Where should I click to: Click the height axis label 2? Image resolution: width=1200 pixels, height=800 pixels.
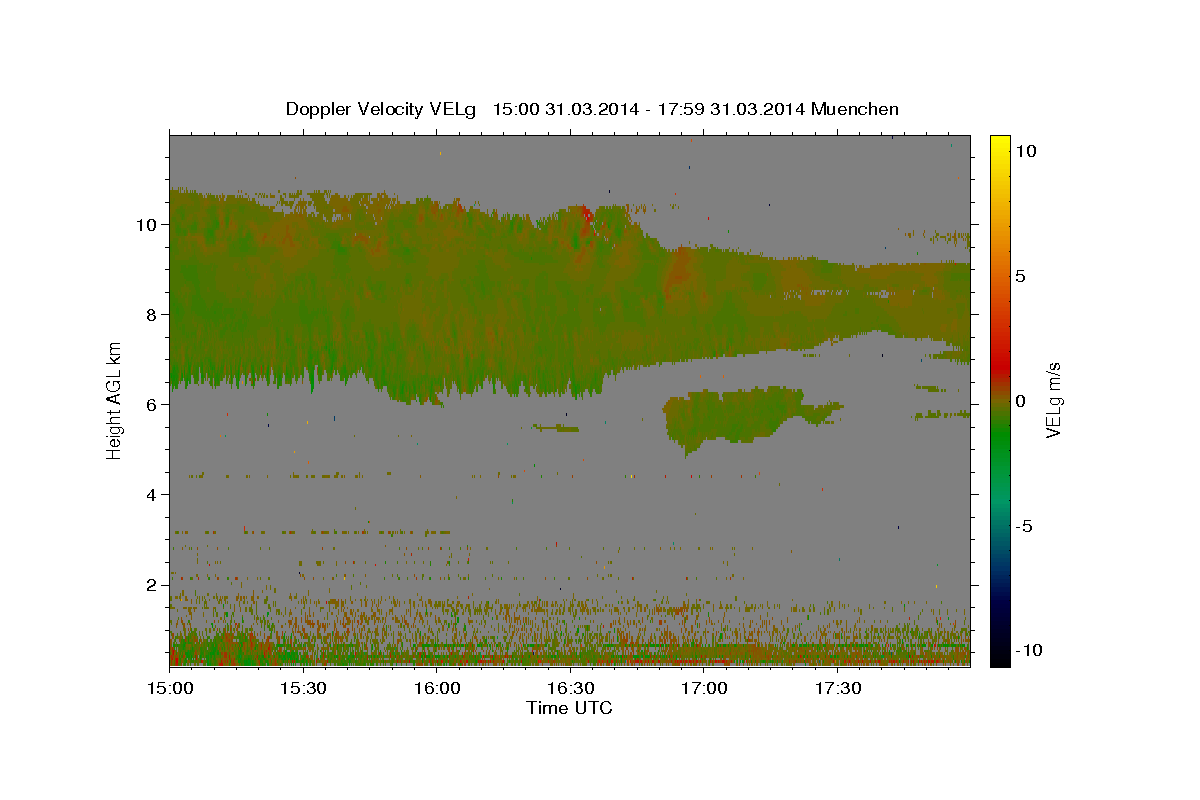click(x=153, y=584)
